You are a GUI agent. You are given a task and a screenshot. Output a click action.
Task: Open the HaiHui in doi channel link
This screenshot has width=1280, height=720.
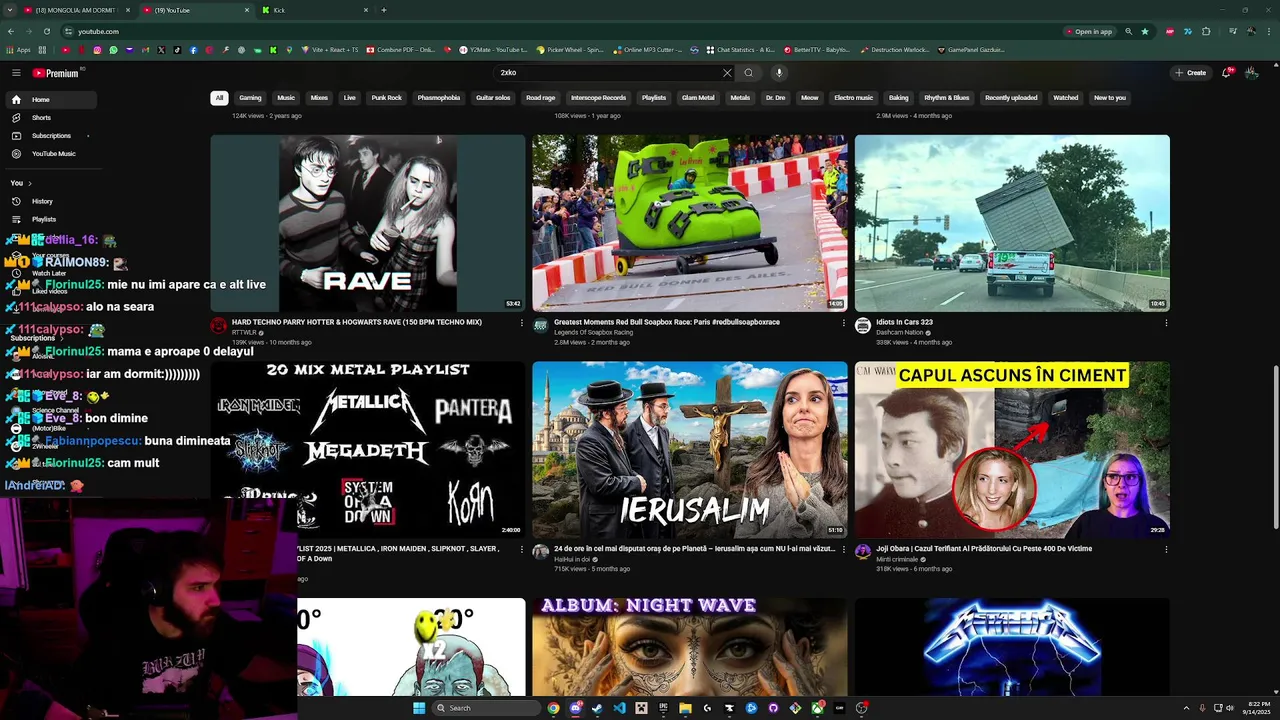click(573, 559)
